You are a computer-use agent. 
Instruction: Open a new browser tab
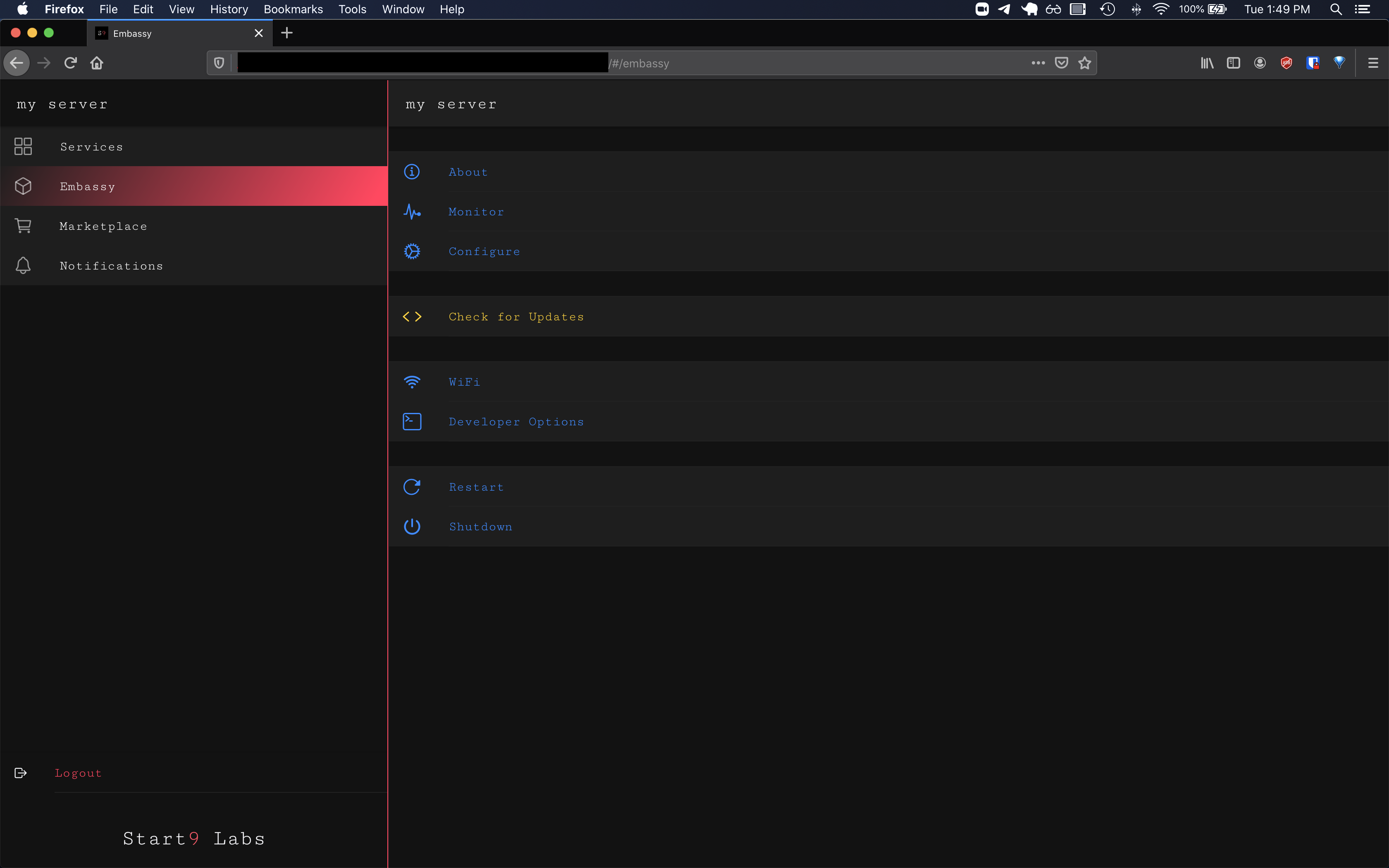[287, 33]
